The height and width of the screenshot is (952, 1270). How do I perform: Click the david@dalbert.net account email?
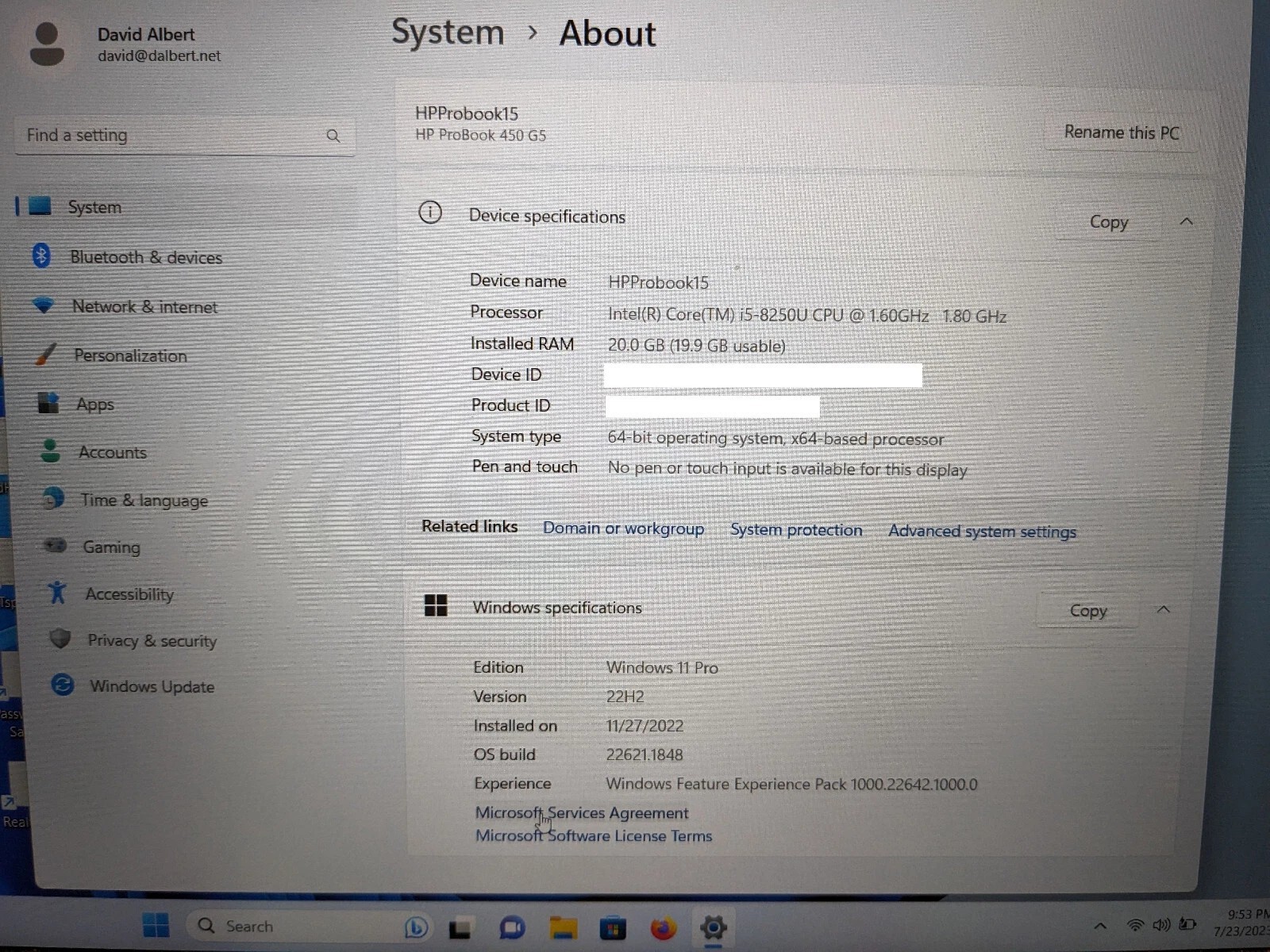tap(160, 56)
